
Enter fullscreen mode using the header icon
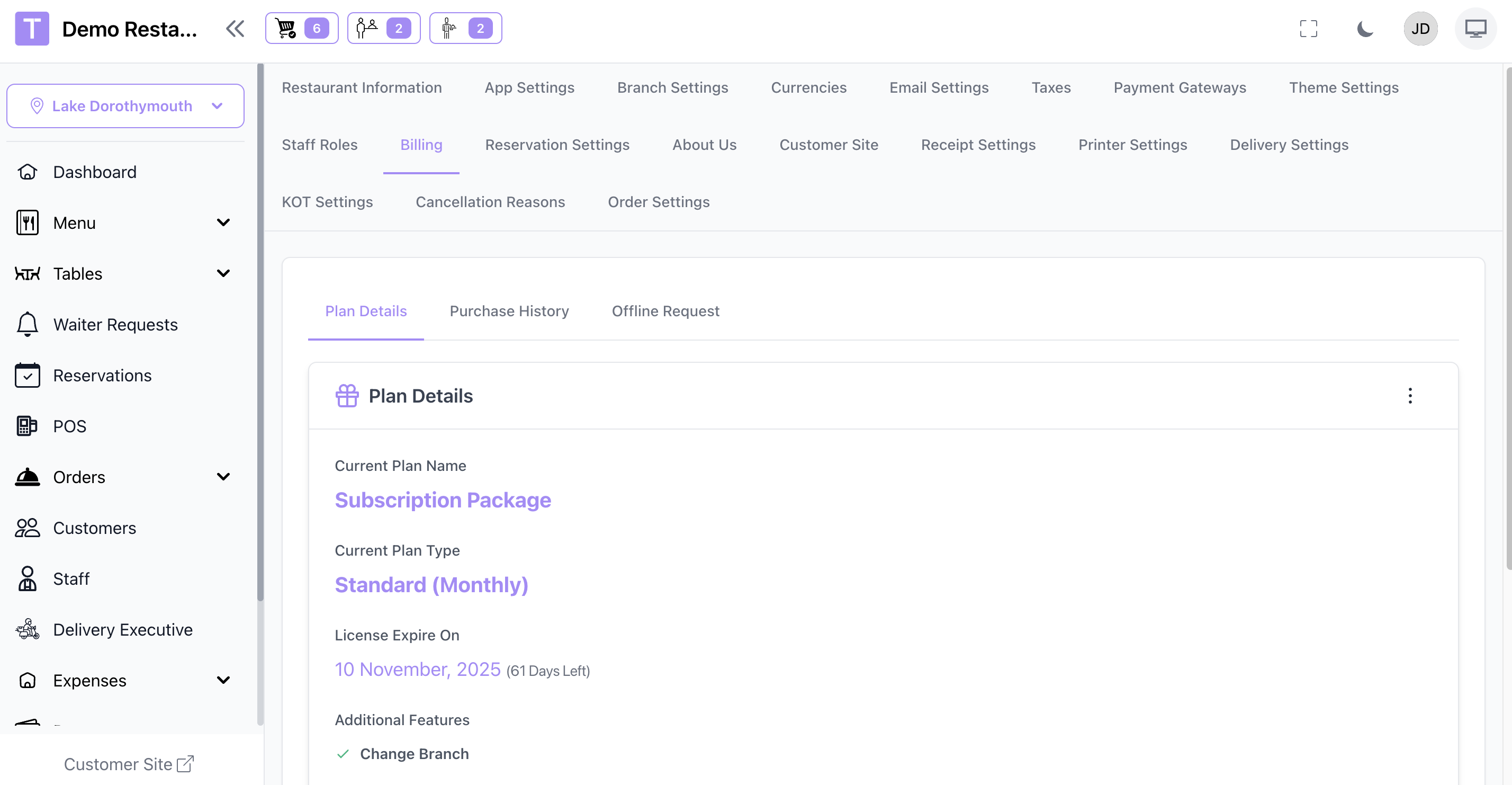click(1308, 28)
